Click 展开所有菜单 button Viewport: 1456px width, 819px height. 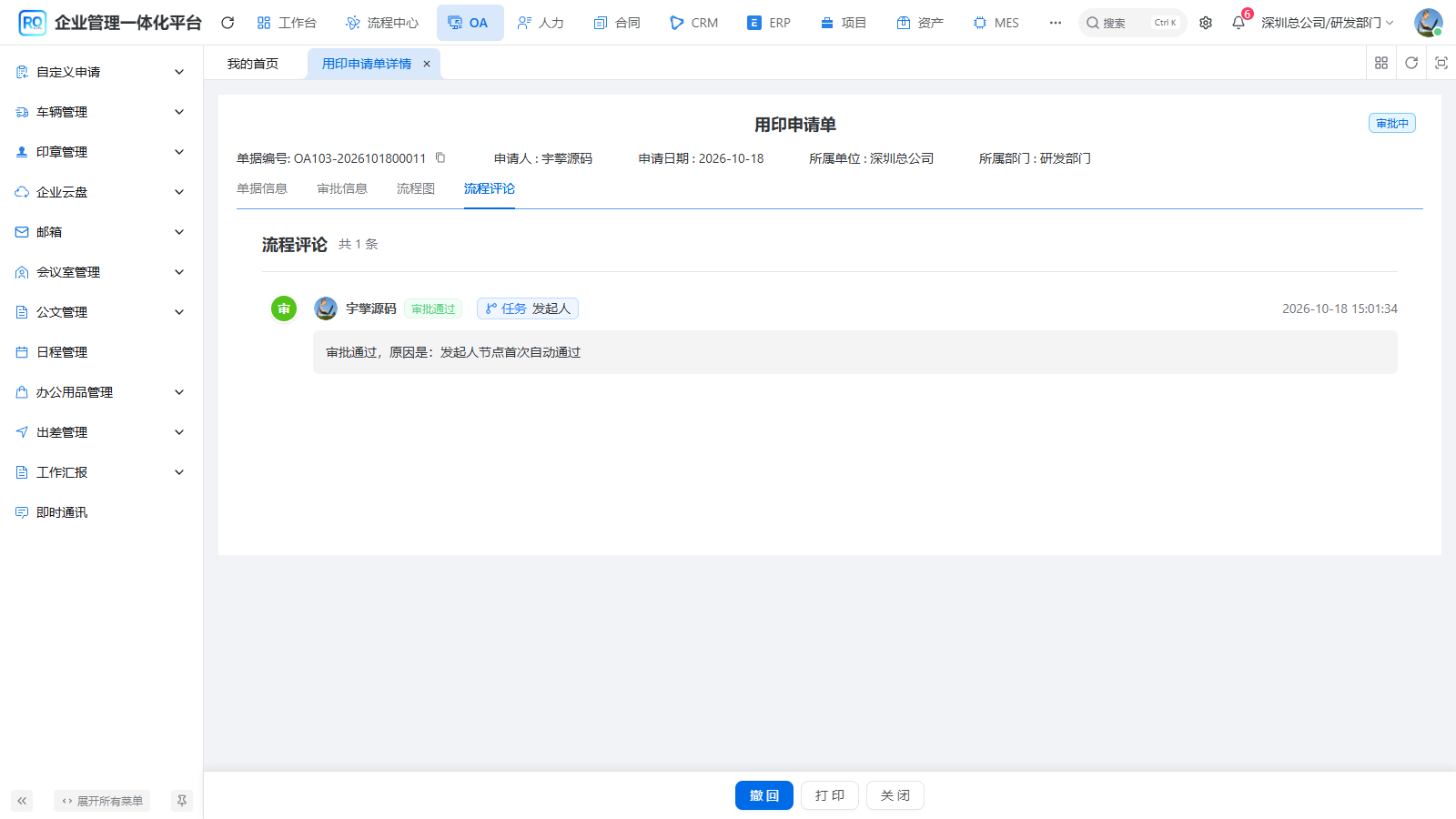[102, 801]
